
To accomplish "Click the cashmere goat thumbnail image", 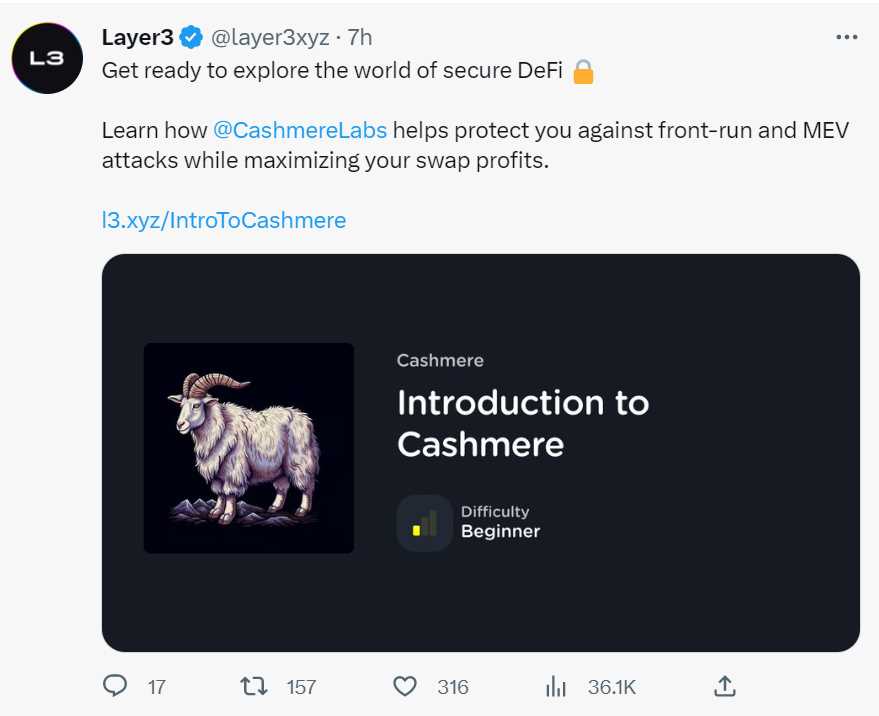I will pos(249,448).
